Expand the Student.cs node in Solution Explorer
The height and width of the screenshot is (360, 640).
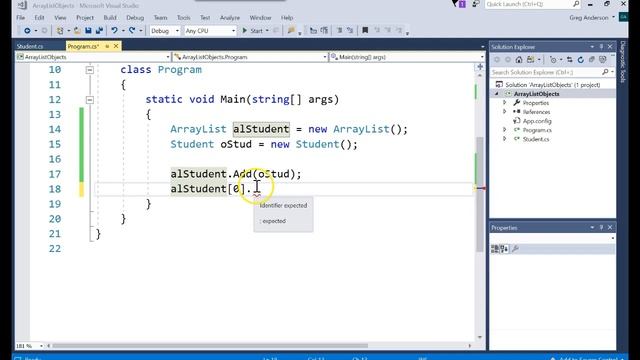click(504, 139)
